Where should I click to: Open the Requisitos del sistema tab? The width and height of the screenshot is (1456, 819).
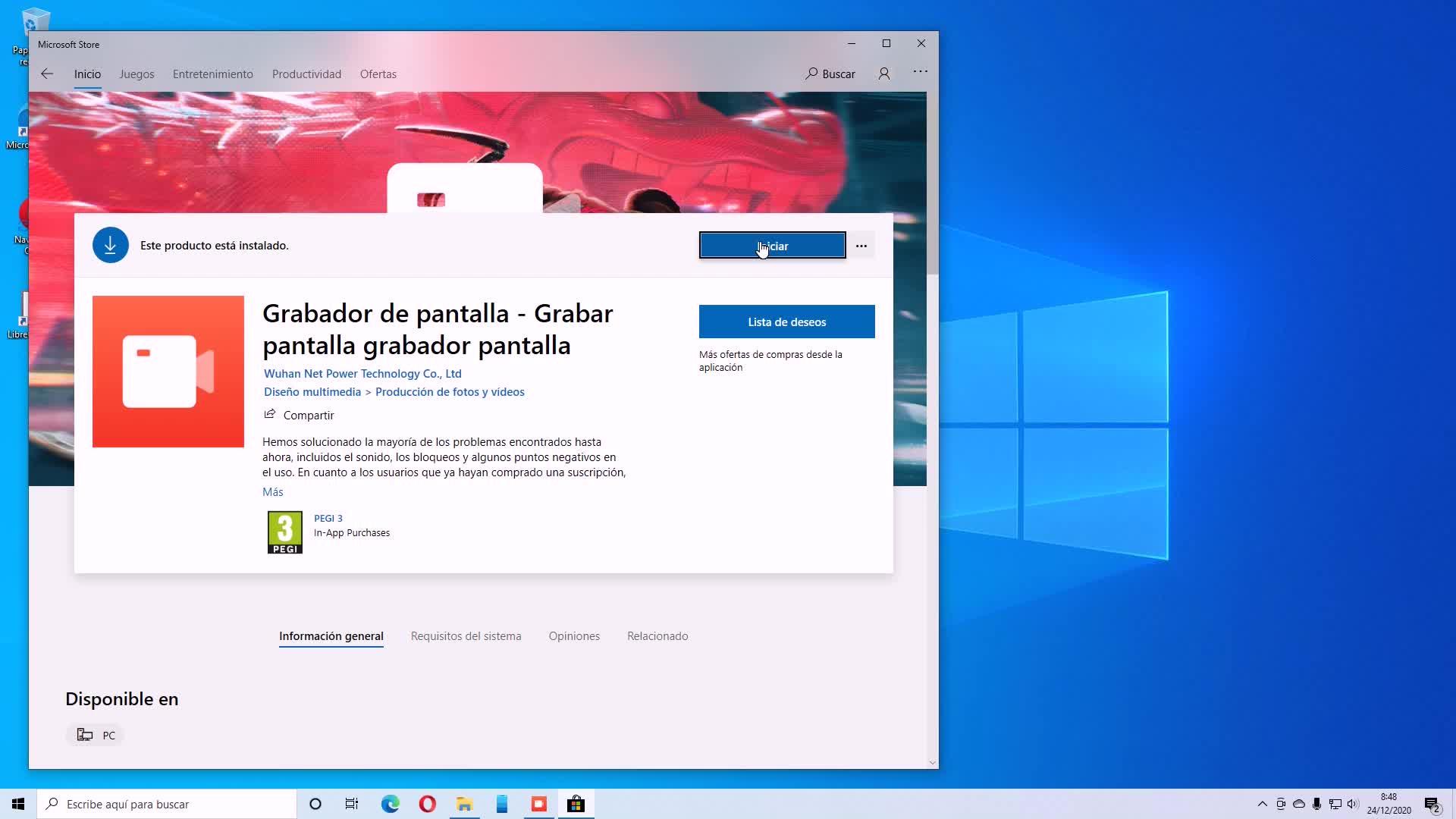466,636
